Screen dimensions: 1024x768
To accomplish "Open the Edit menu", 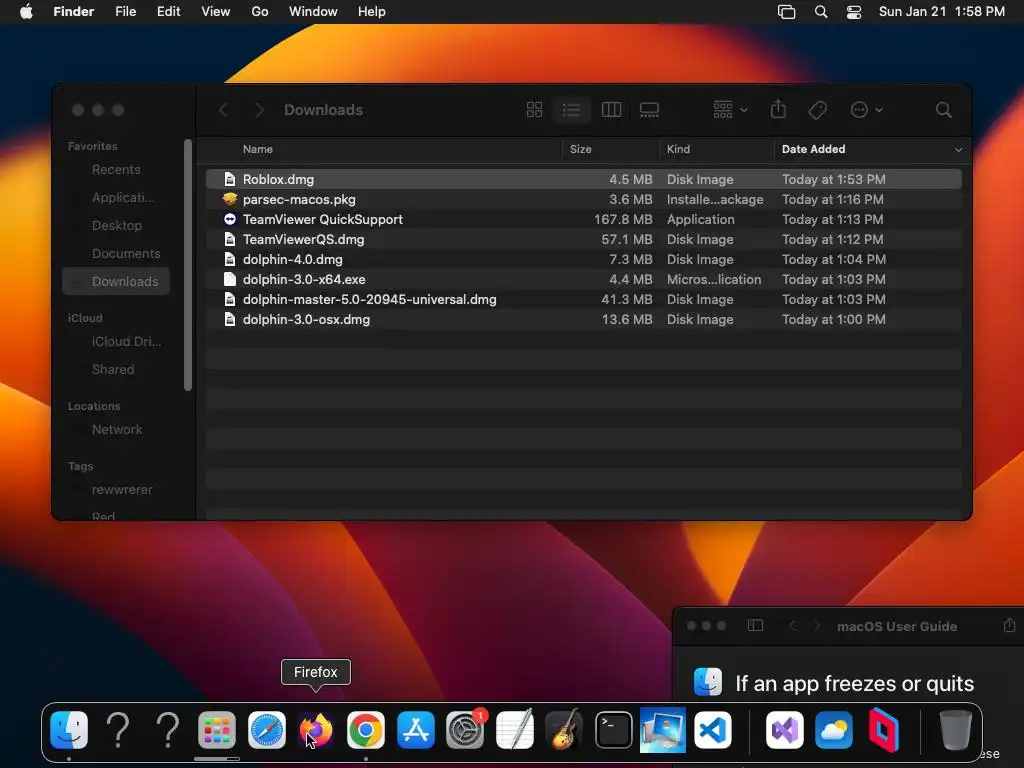I will coord(168,12).
